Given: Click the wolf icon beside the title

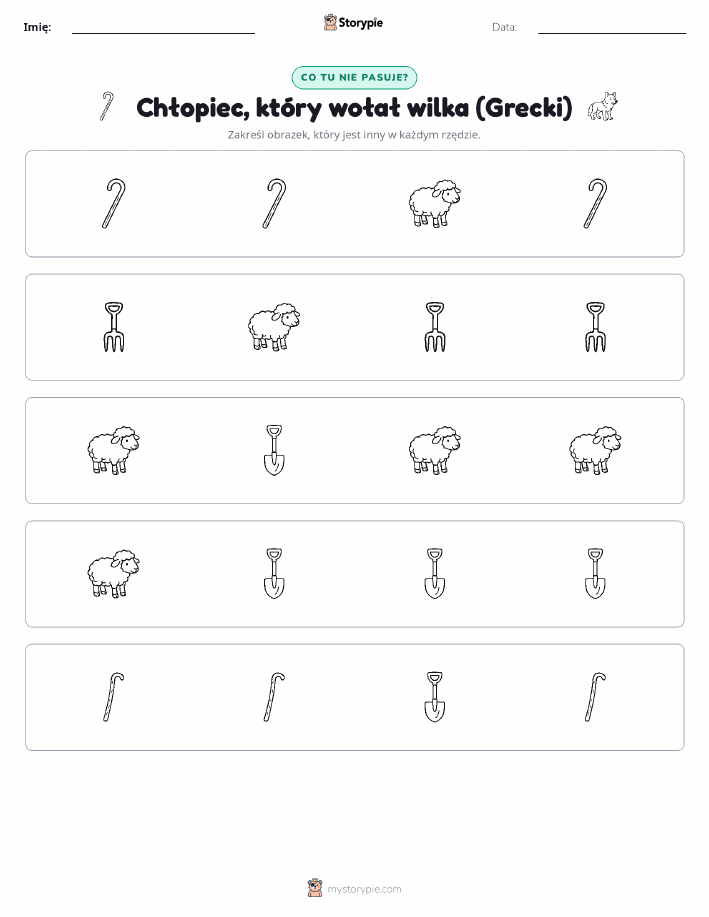Looking at the screenshot, I should point(603,106).
